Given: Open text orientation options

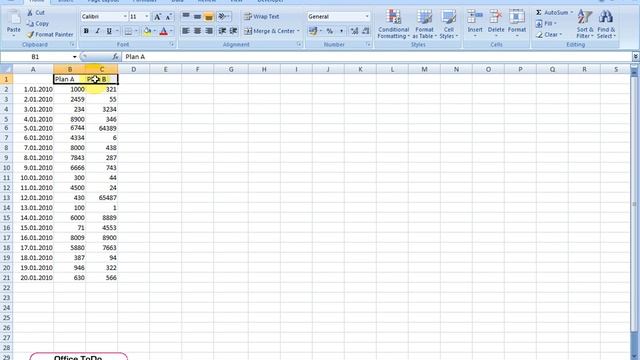Looking at the screenshot, I should point(223,16).
